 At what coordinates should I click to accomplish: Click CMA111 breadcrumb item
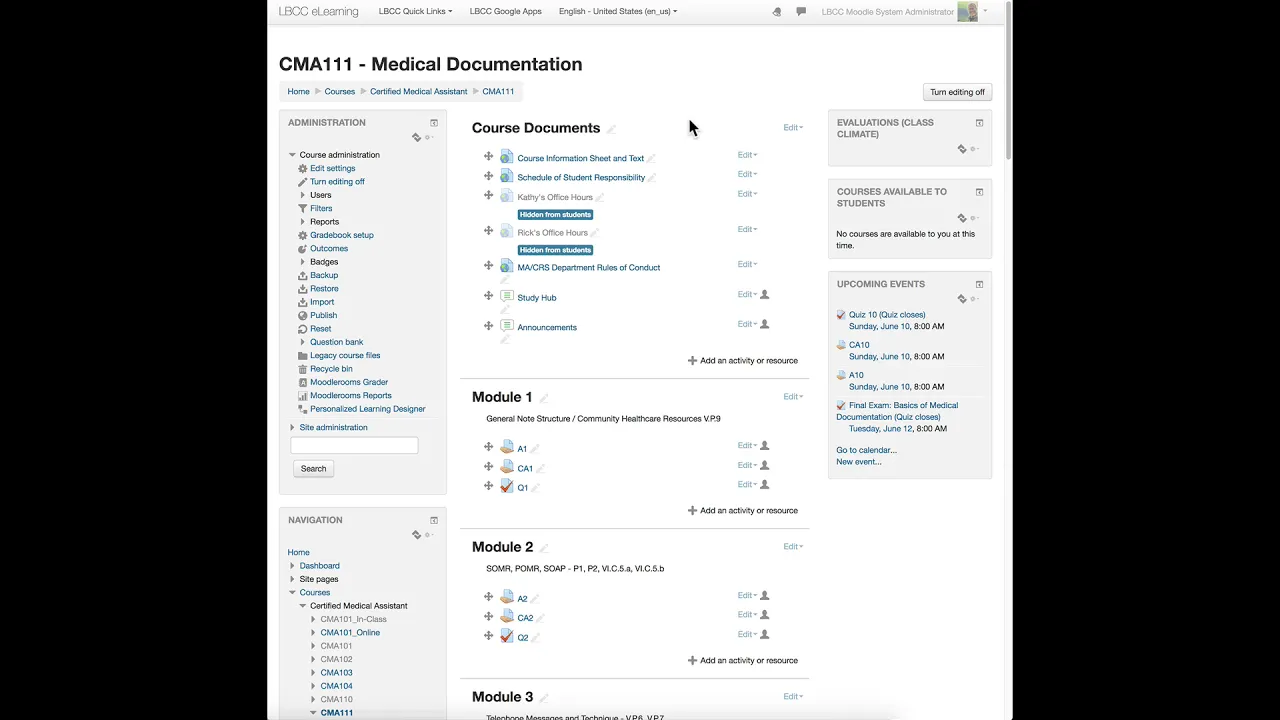498,91
